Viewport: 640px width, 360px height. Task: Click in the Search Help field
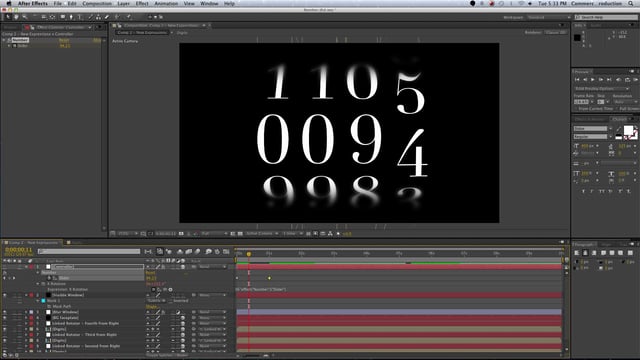pyautogui.click(x=606, y=17)
